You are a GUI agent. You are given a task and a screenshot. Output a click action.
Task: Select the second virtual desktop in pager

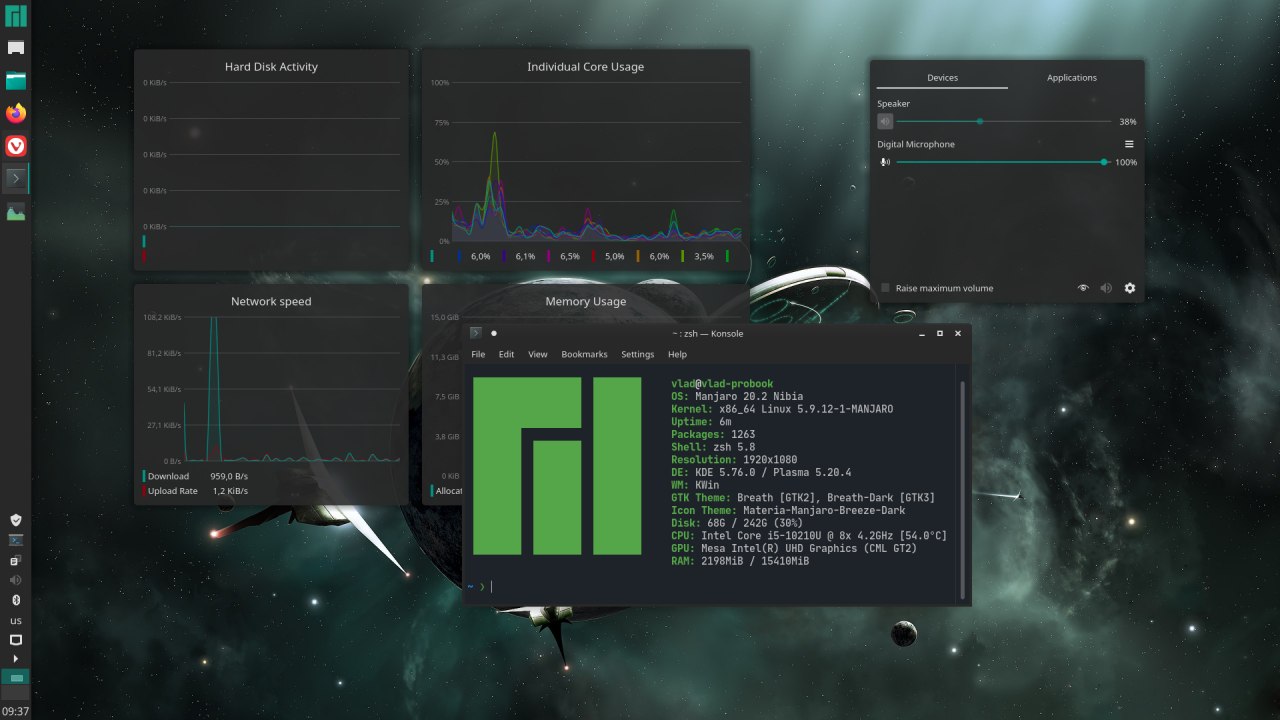click(x=16, y=693)
